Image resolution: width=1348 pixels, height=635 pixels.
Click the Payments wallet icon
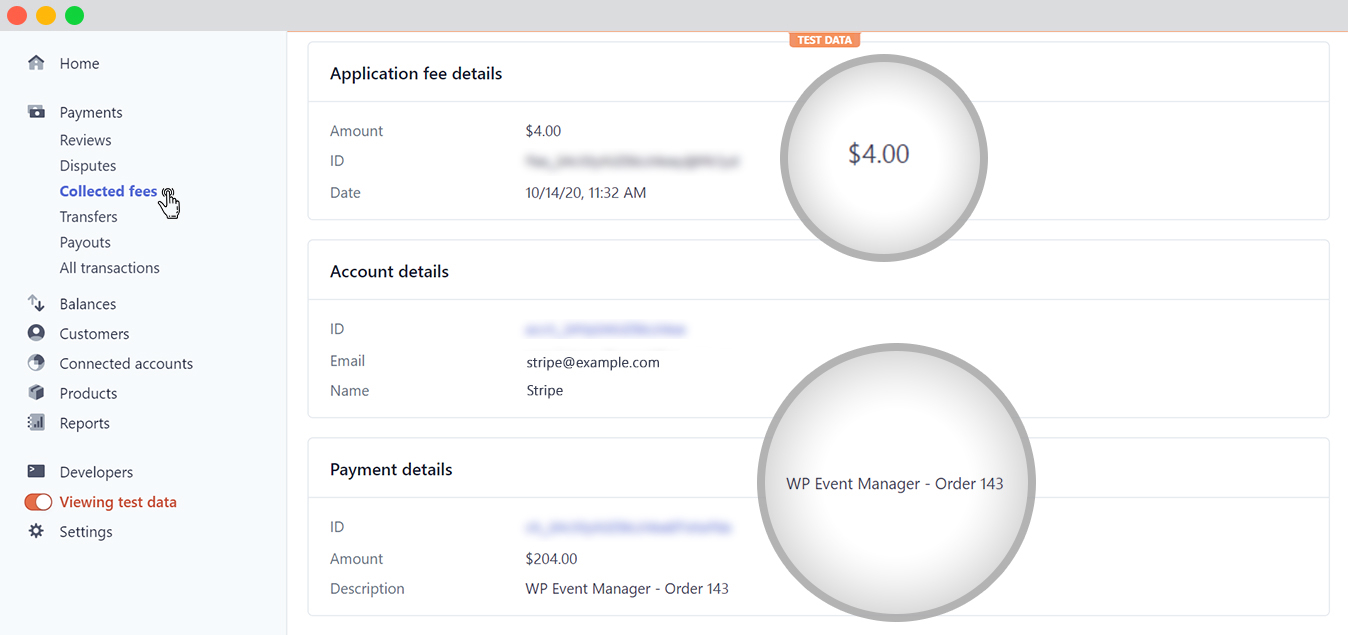click(x=36, y=112)
